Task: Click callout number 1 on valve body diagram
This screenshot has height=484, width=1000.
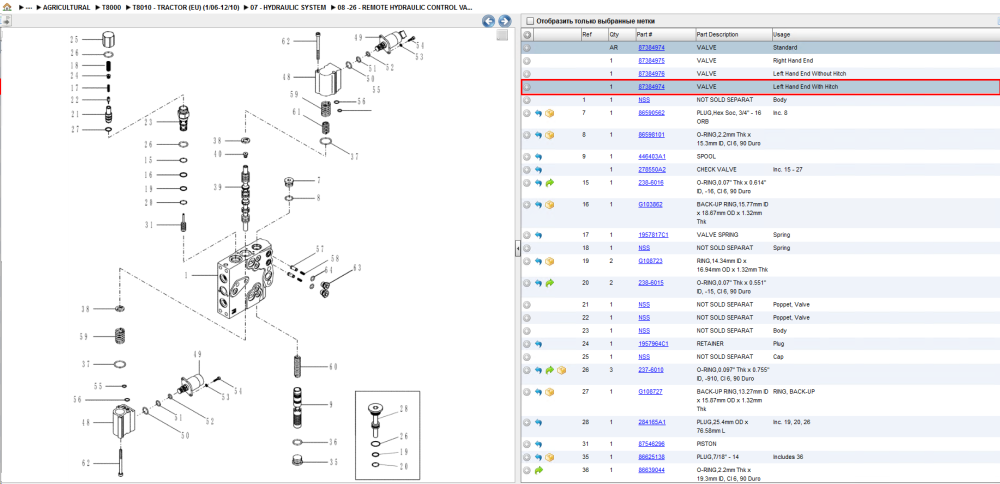Action: tap(187, 275)
